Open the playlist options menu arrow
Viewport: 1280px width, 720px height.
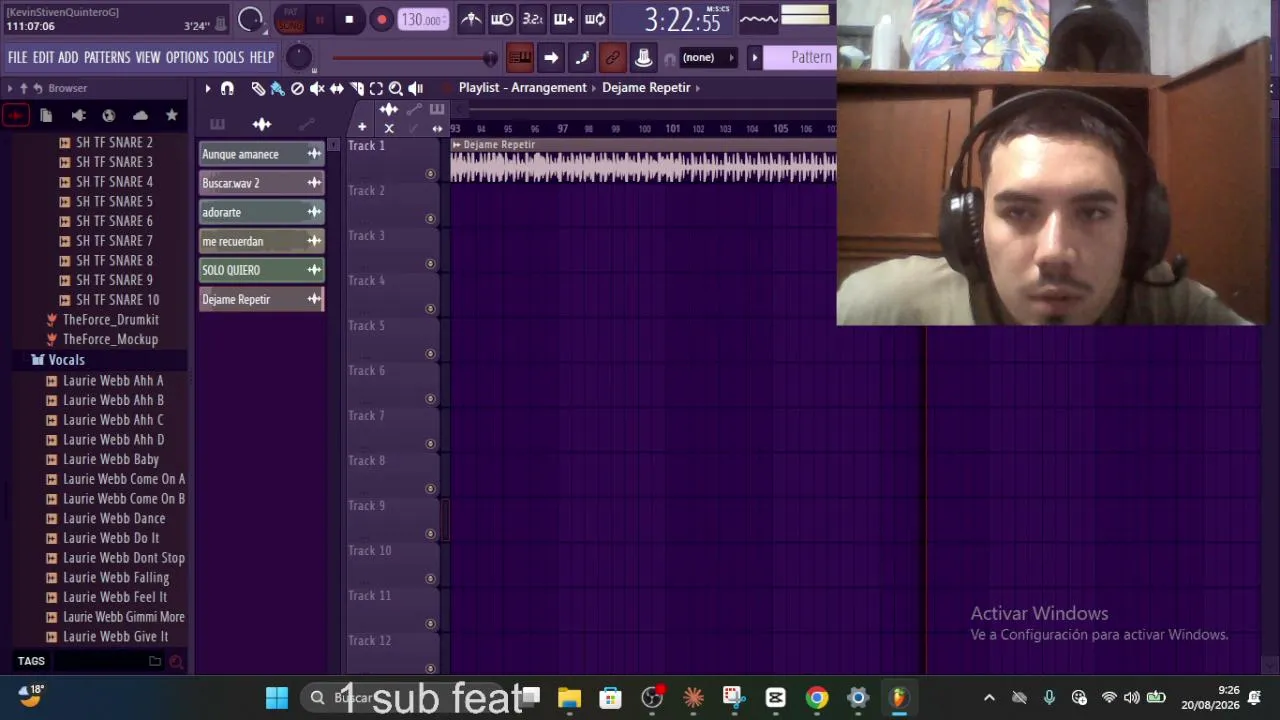(208, 88)
